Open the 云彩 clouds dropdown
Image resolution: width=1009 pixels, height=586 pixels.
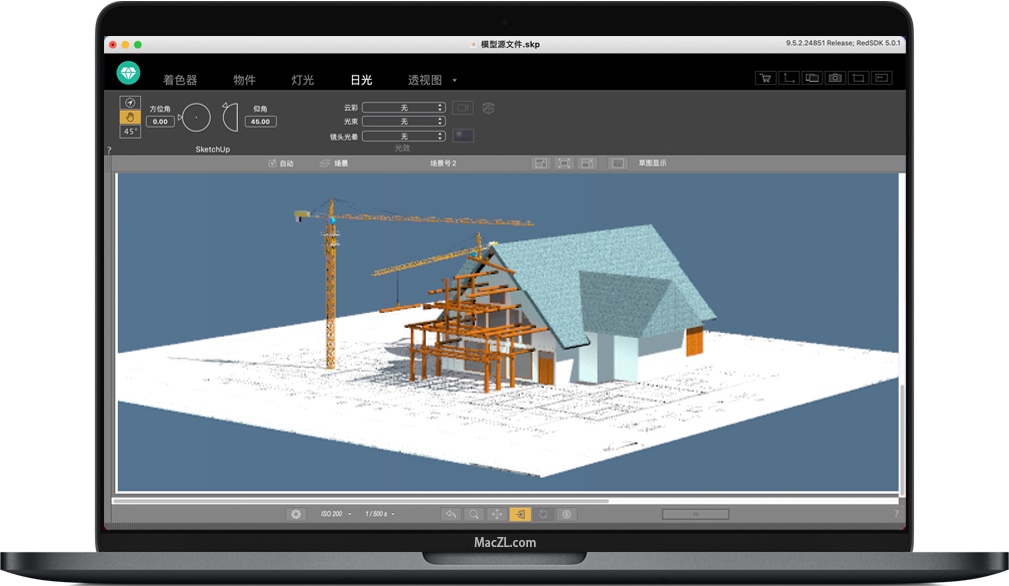[x=403, y=107]
